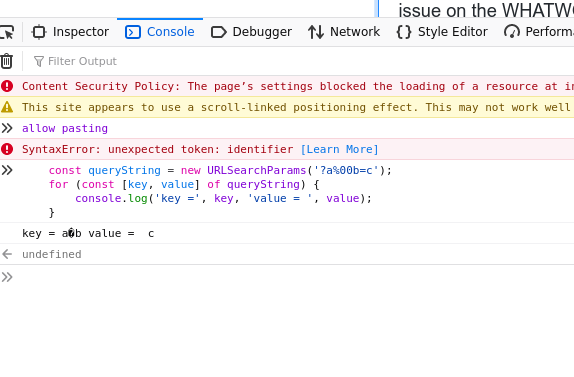Open the Debugger tab
Image resolution: width=574 pixels, height=377 pixels.
coord(251,32)
